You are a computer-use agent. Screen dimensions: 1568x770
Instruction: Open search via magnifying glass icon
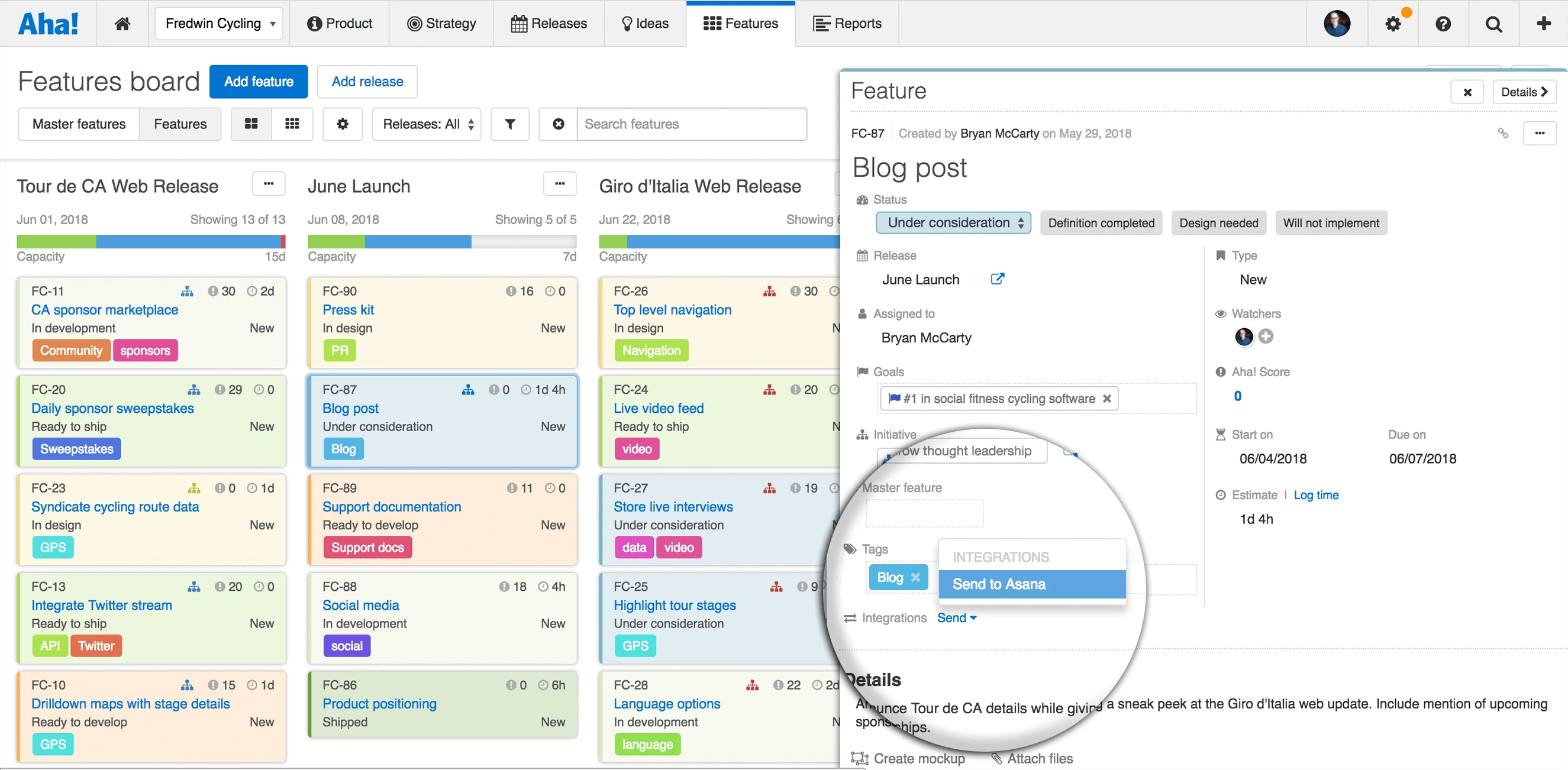pyautogui.click(x=1493, y=24)
